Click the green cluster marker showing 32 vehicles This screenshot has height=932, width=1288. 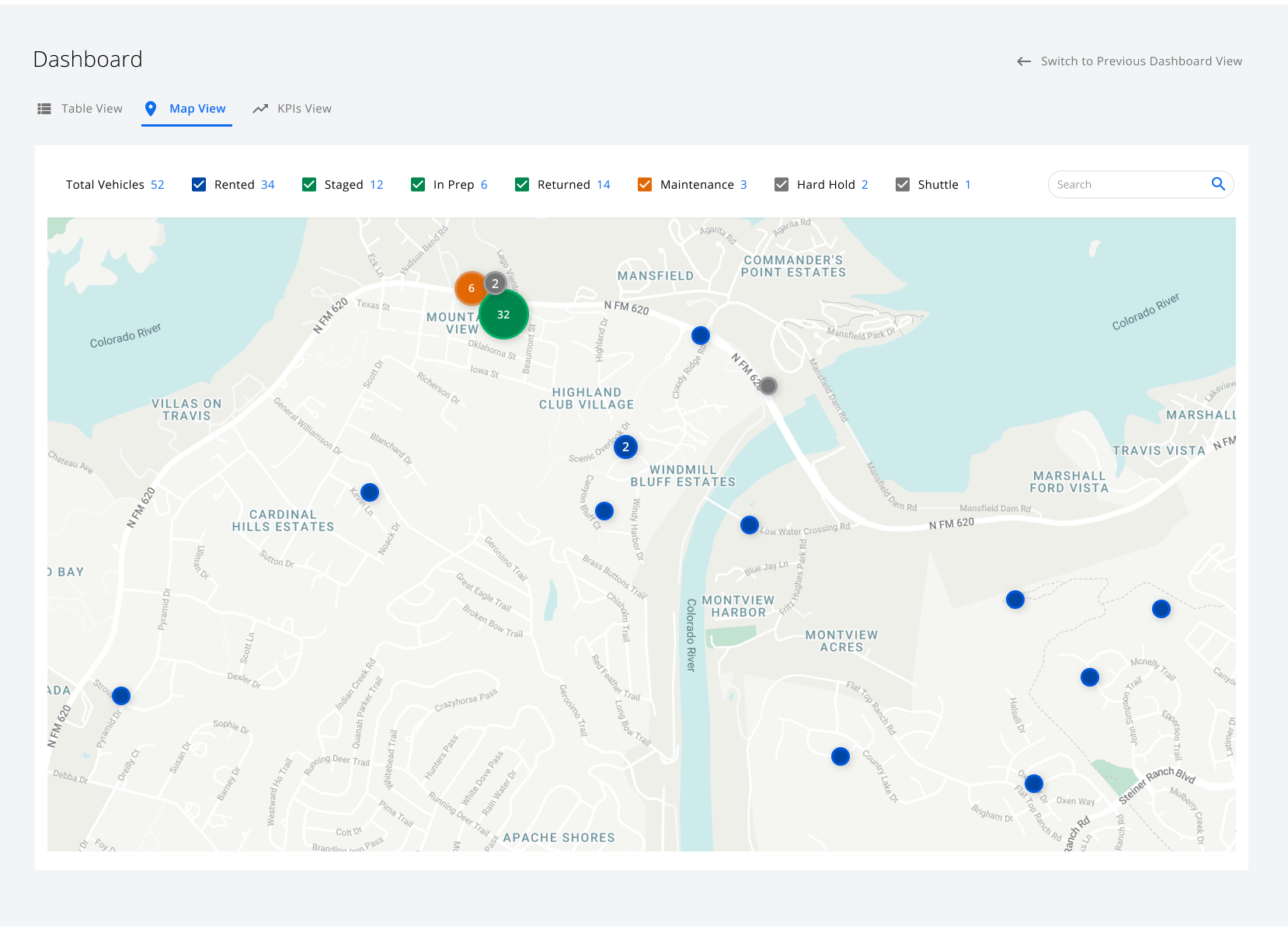(503, 314)
